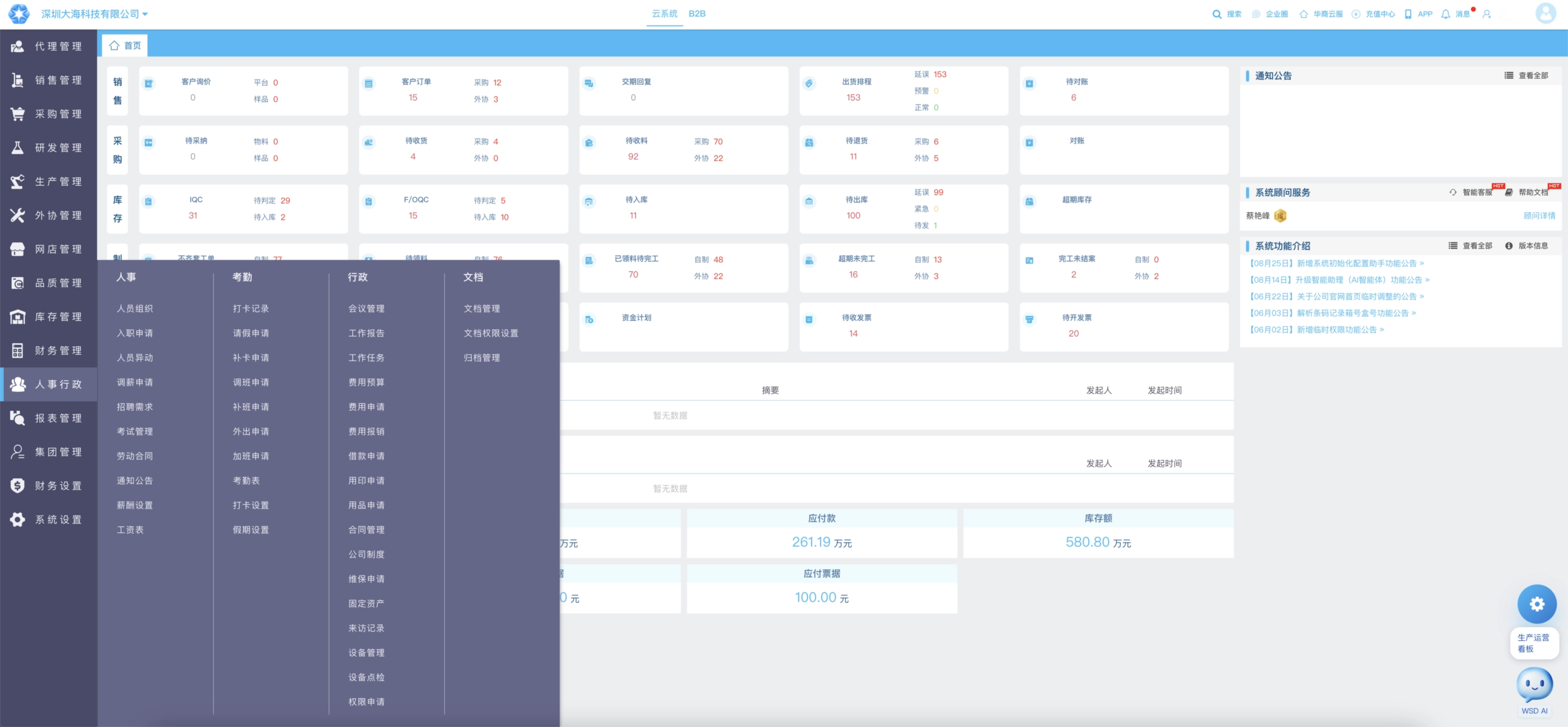The image size is (1568, 727).
Task: Open 帮助文档 help link
Action: pyautogui.click(x=1527, y=192)
